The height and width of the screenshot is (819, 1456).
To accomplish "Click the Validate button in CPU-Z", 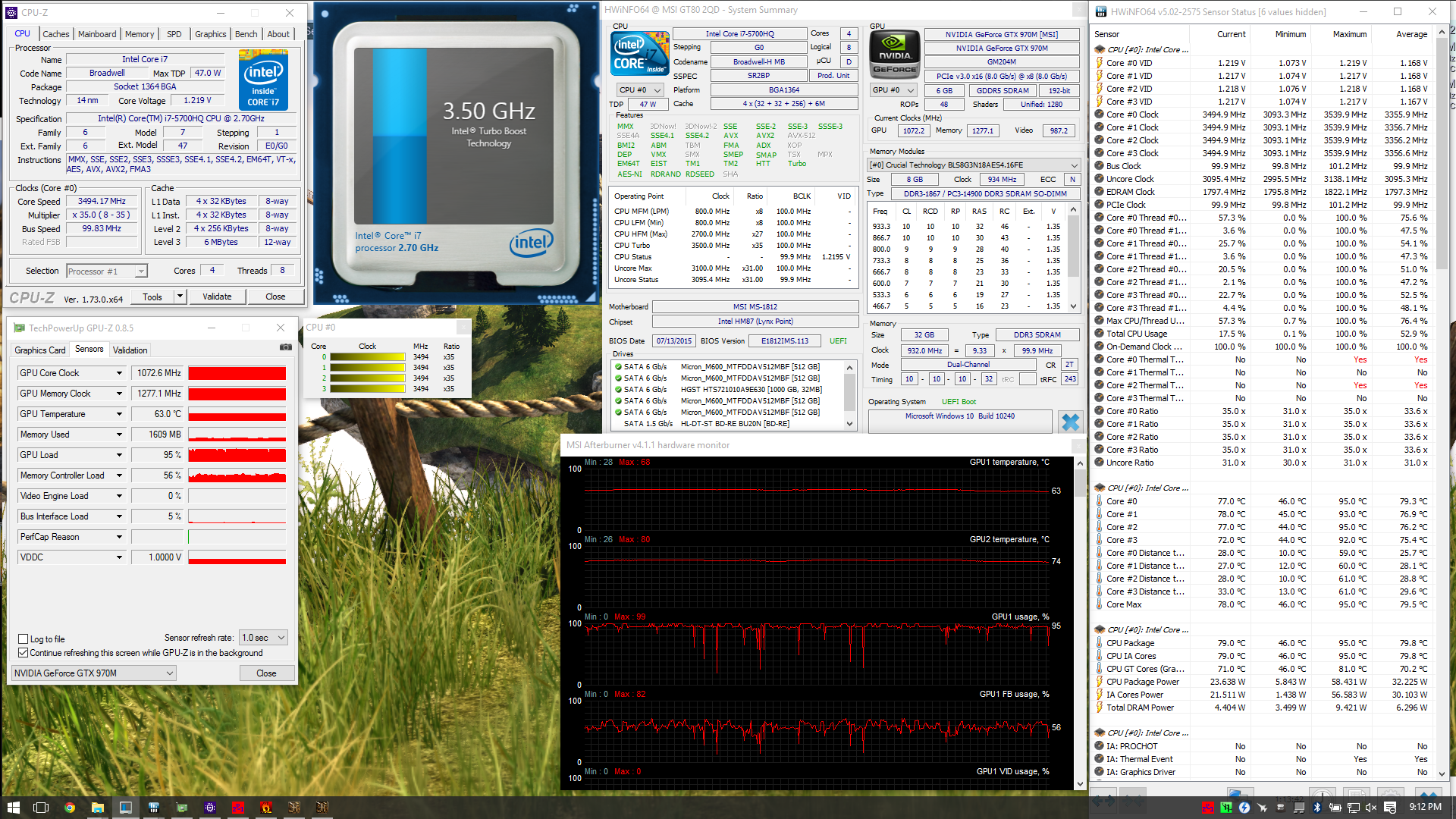I will coord(217,297).
